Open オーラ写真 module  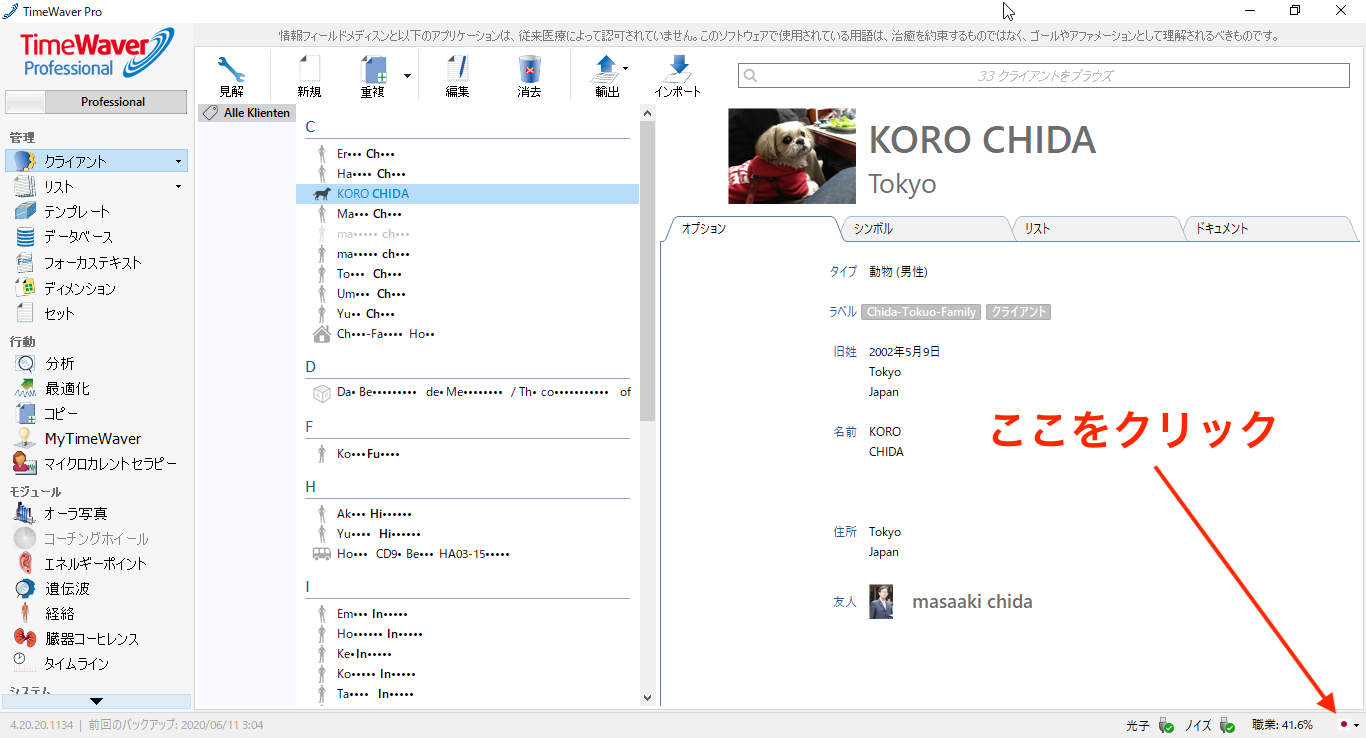[x=75, y=514]
